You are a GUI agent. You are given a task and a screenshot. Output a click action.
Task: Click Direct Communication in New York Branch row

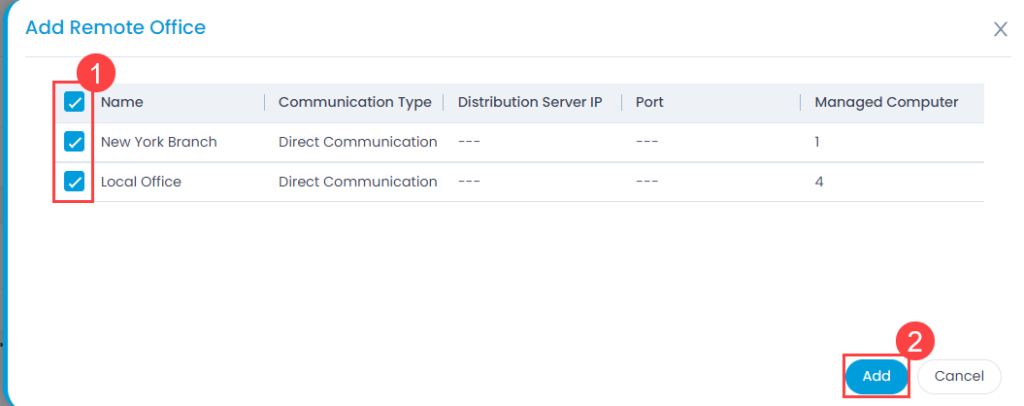click(x=358, y=142)
